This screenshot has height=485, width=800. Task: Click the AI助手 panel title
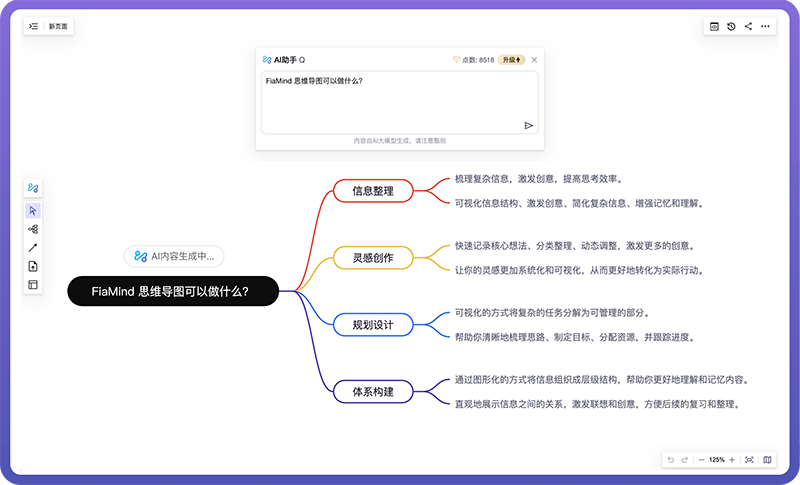284,60
